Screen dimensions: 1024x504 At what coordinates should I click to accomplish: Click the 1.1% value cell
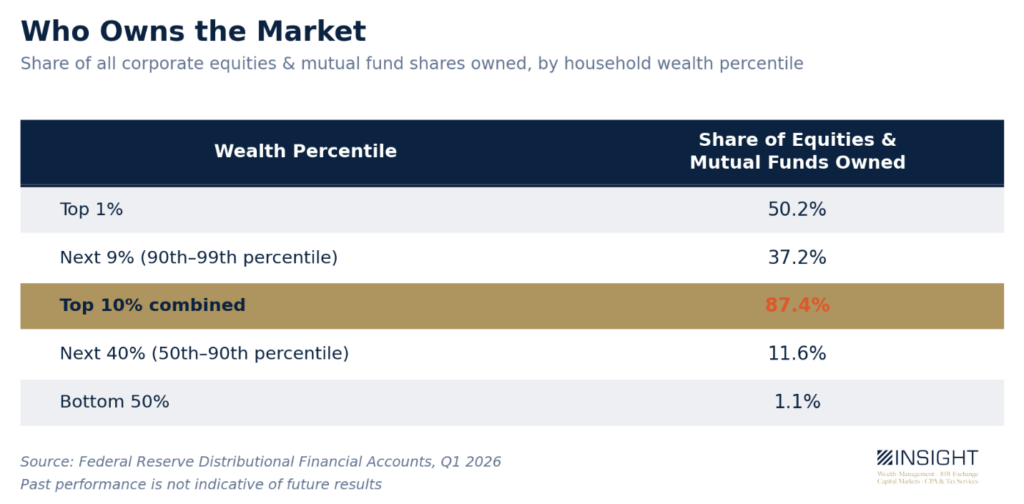[x=797, y=402]
